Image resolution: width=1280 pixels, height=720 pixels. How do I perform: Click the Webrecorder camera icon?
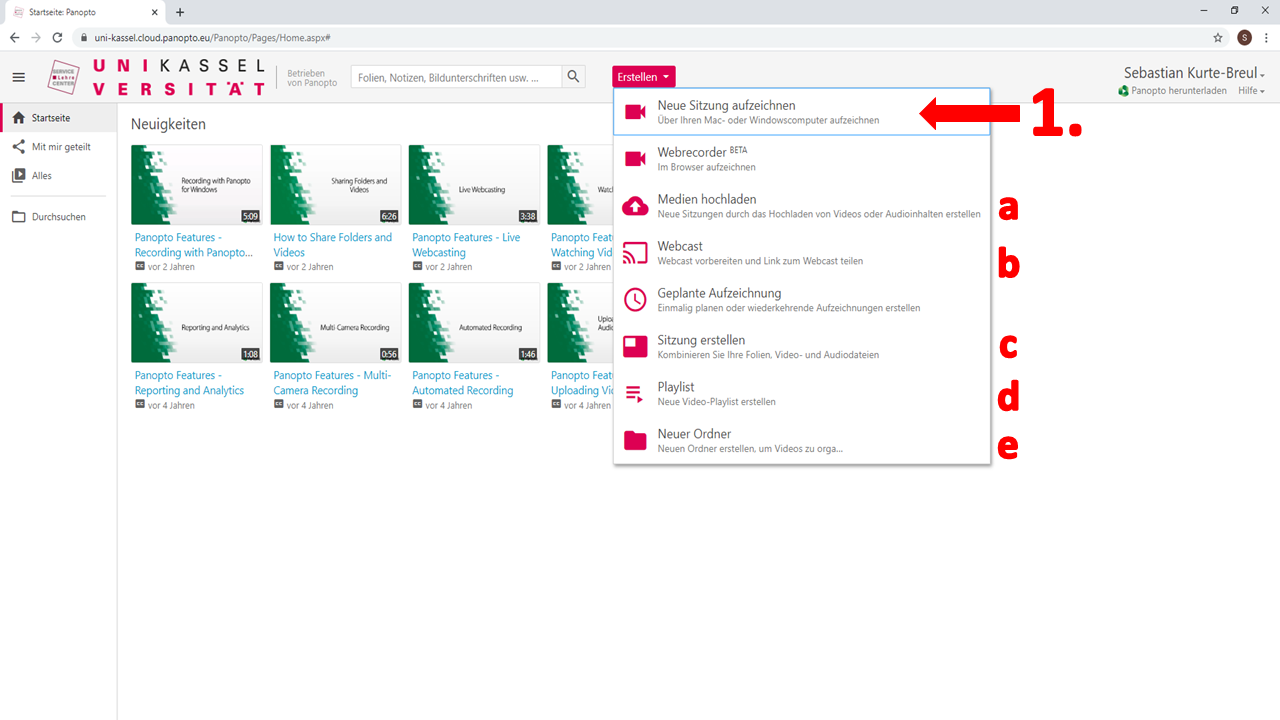pos(635,159)
